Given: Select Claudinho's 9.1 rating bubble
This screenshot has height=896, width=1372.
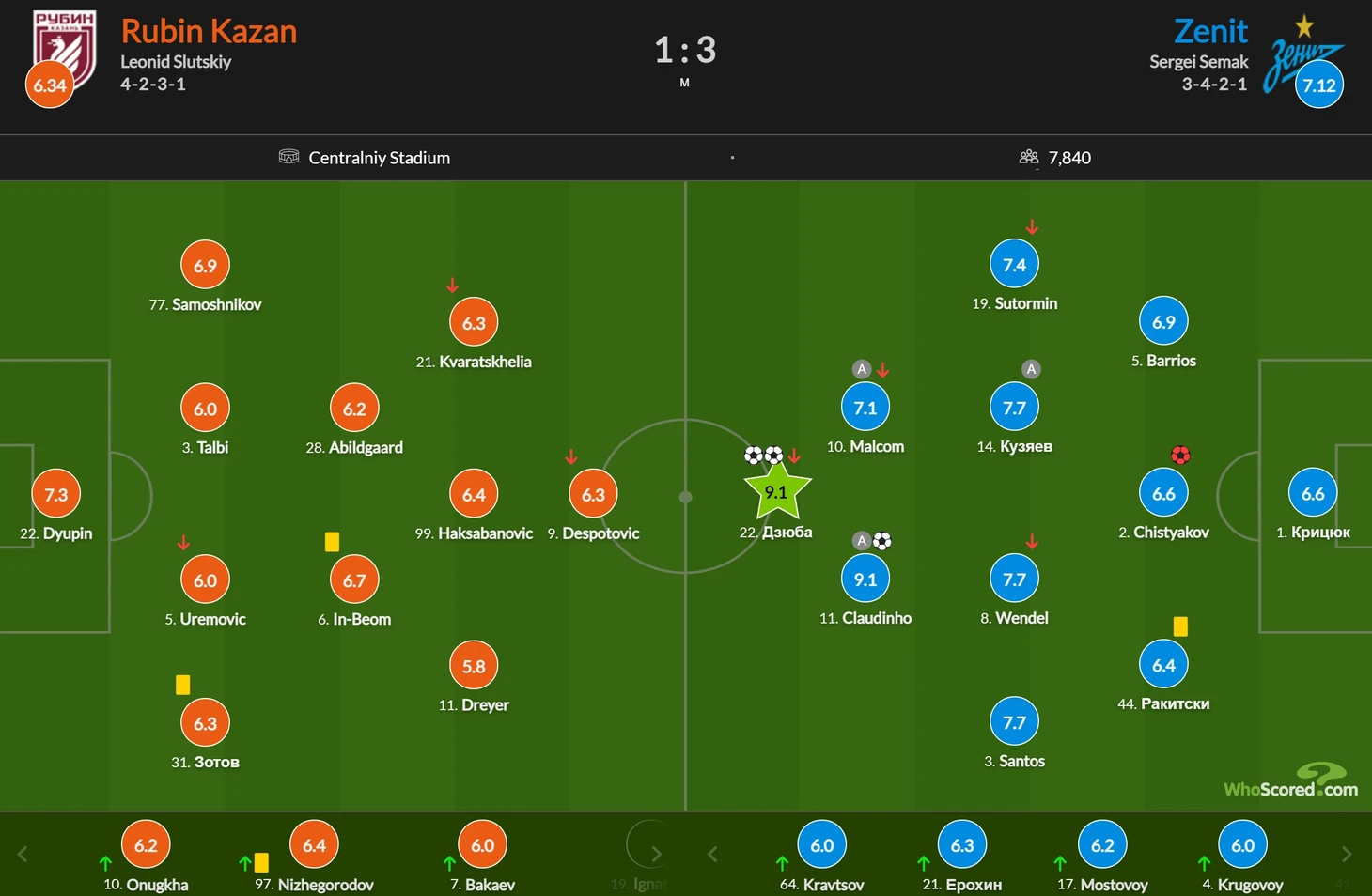Looking at the screenshot, I should (865, 579).
